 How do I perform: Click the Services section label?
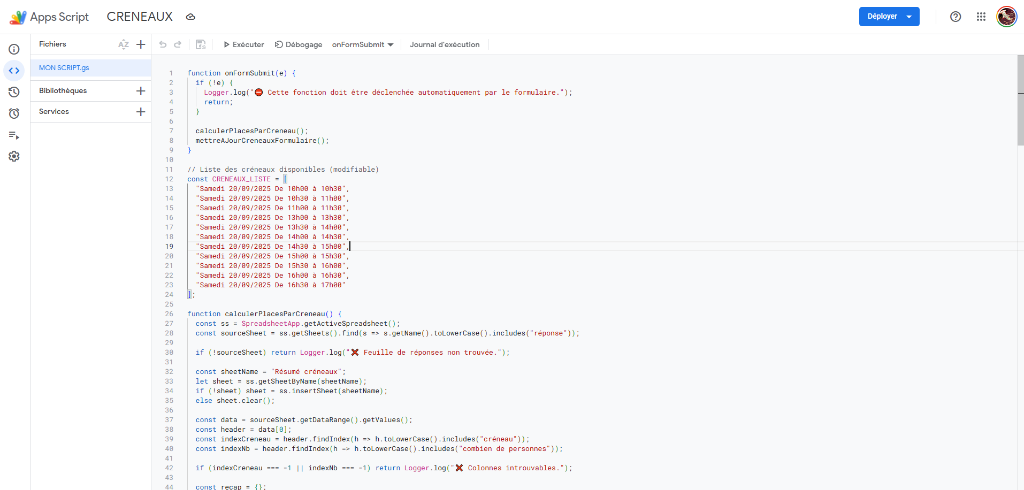[54, 112]
